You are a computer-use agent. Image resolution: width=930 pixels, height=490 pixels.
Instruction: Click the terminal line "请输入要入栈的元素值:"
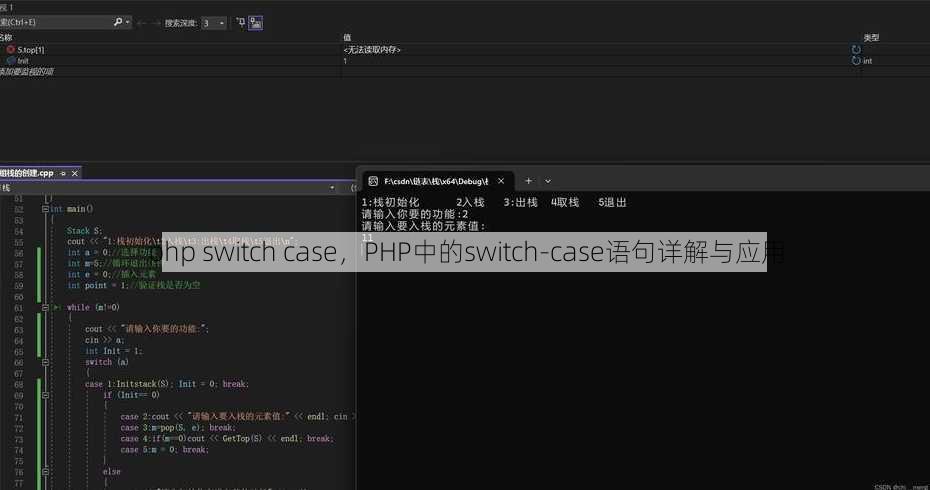tap(423, 226)
